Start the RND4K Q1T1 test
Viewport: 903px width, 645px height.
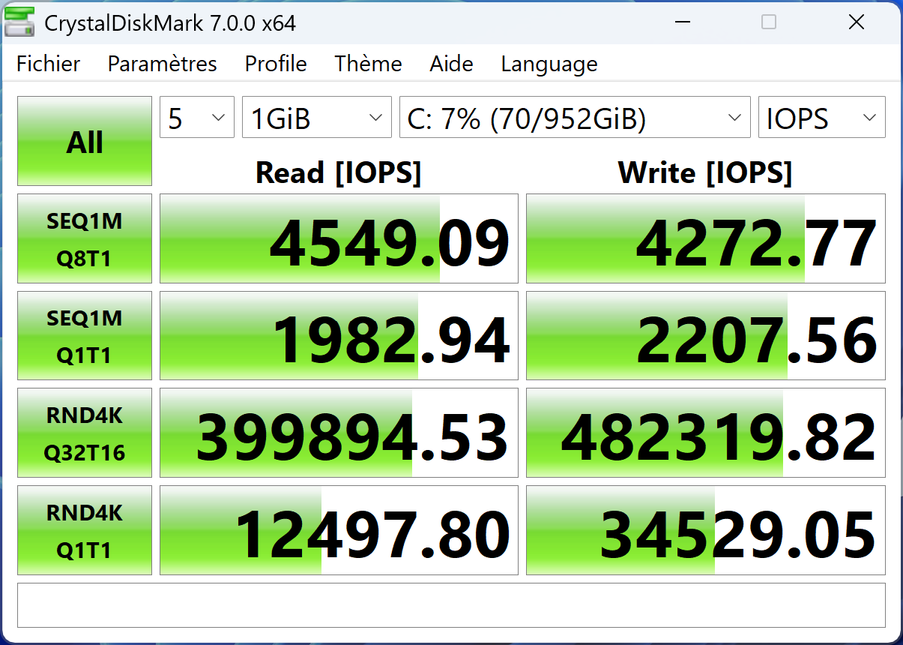[85, 530]
